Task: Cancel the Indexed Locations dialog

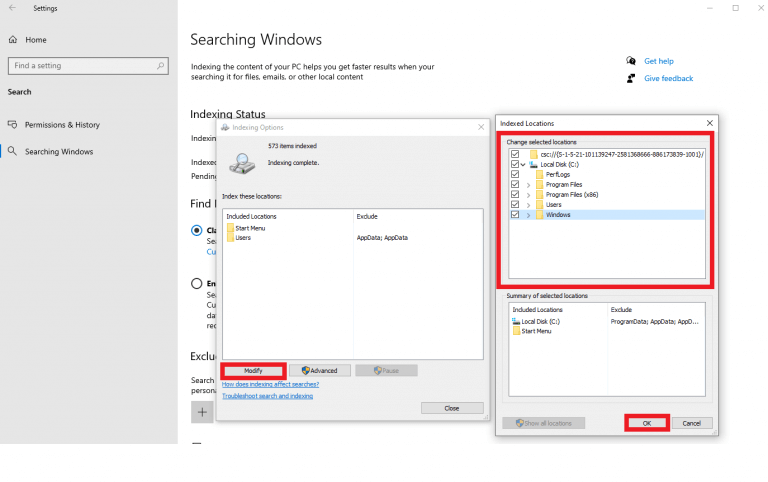Action: [692, 423]
